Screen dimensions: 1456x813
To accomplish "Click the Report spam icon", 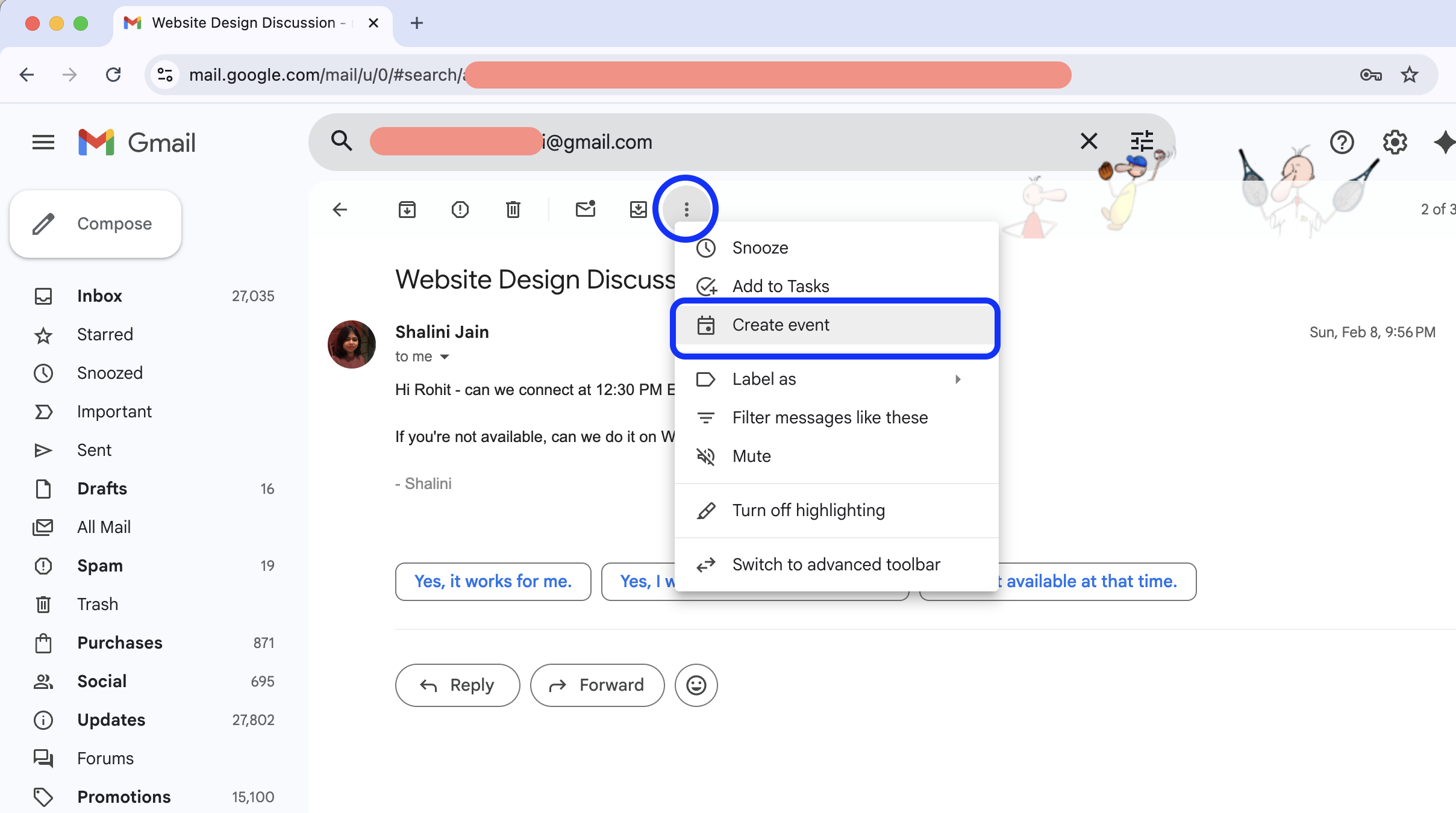I will [460, 210].
